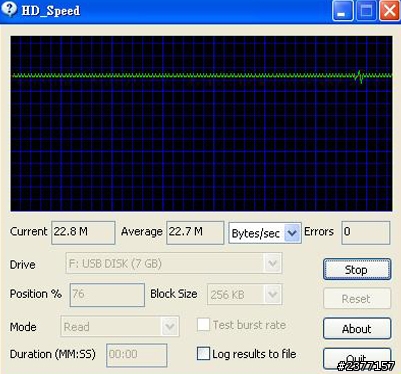Minimize the HD_Speed window

point(342,10)
